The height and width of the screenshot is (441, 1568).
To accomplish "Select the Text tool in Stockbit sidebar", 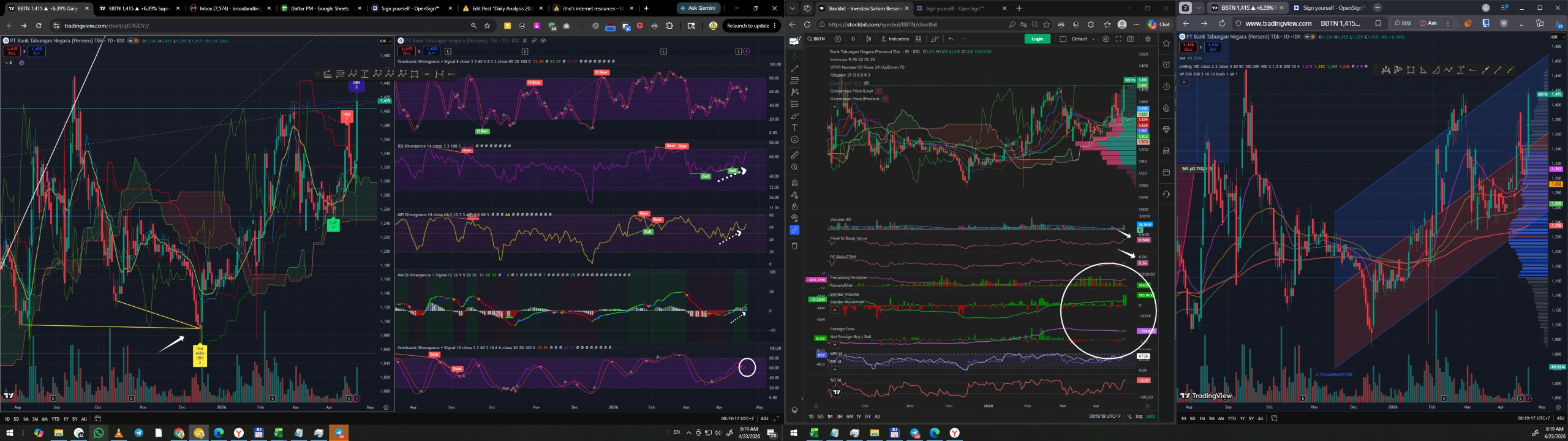I will pos(794,127).
